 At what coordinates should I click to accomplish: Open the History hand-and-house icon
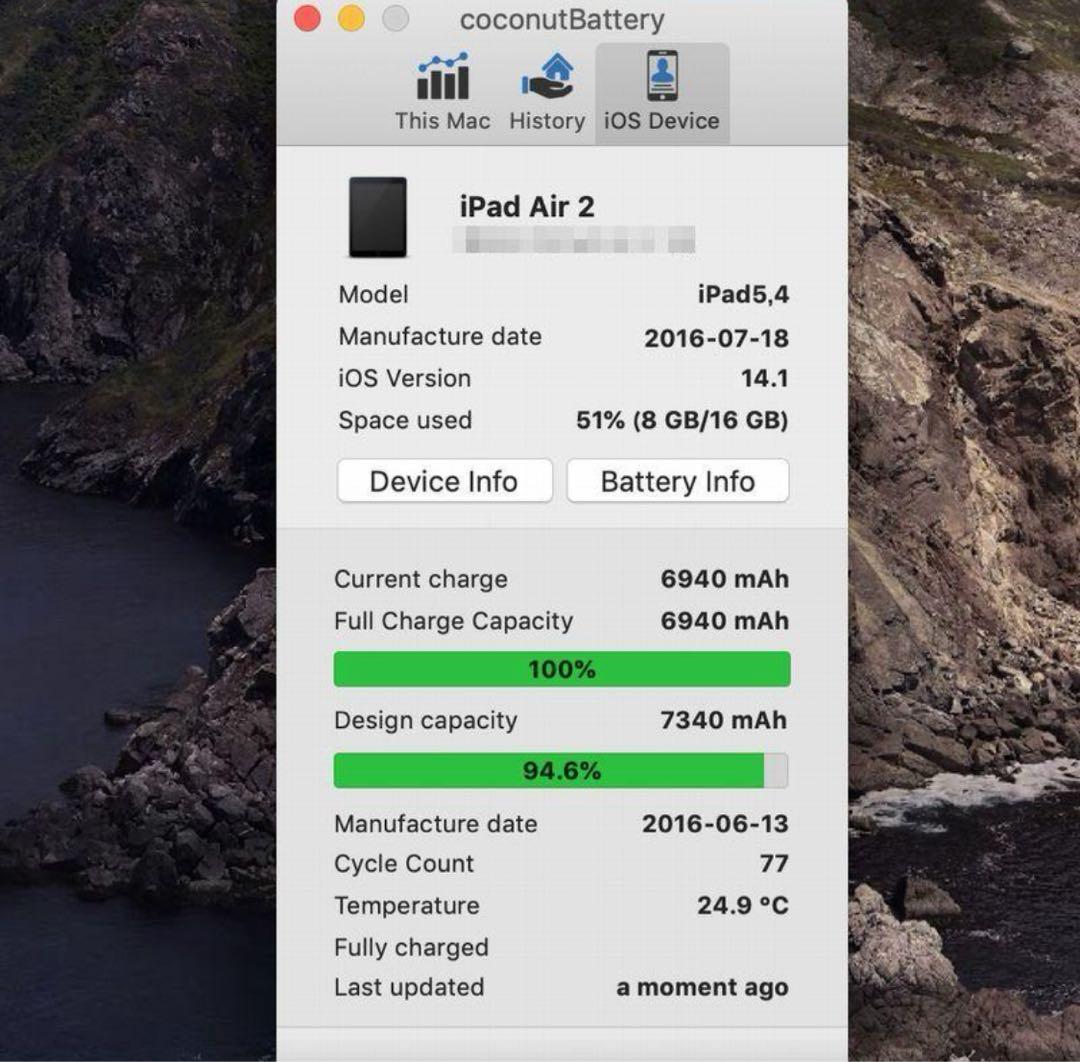pyautogui.click(x=548, y=76)
